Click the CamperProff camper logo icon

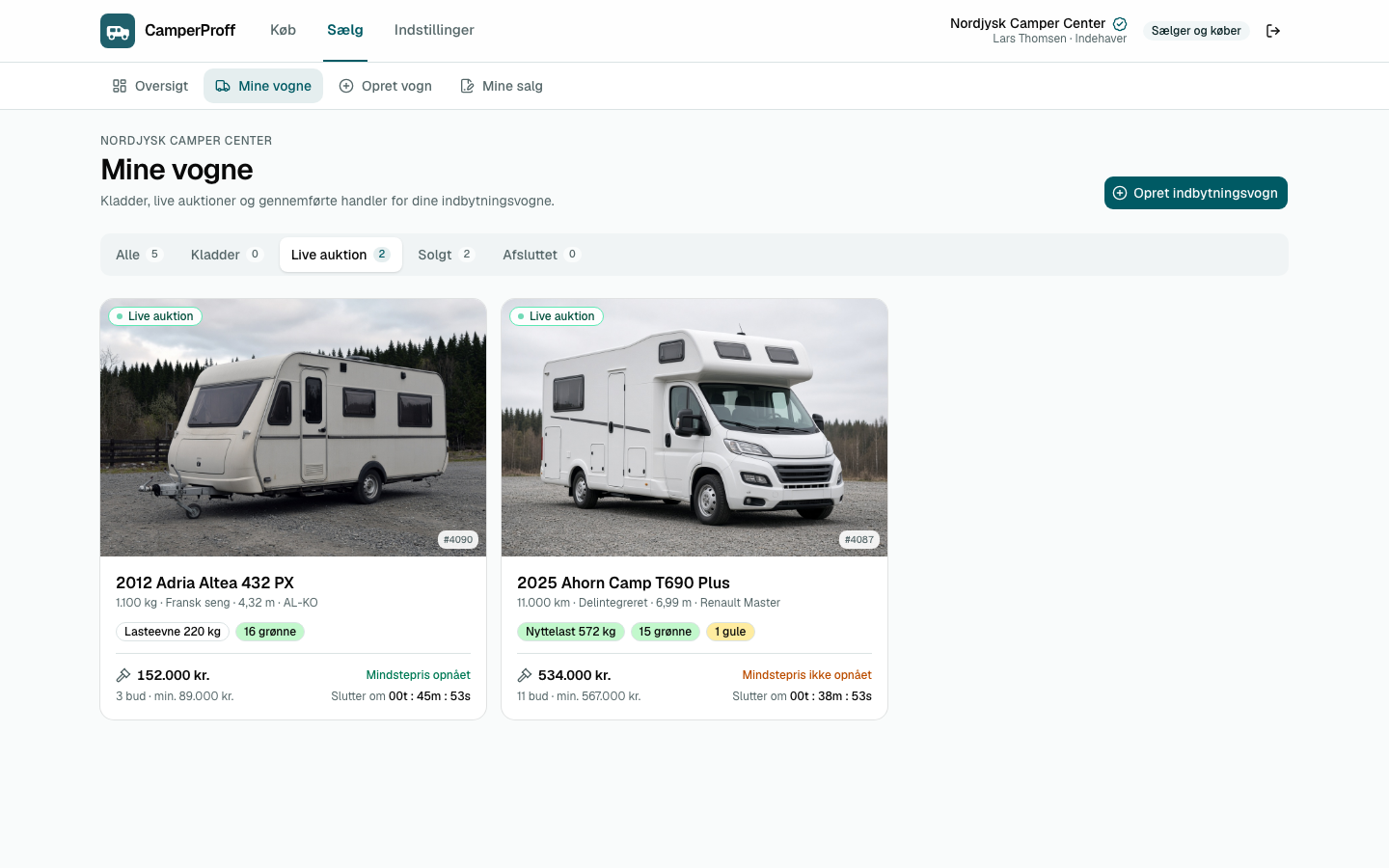[118, 31]
